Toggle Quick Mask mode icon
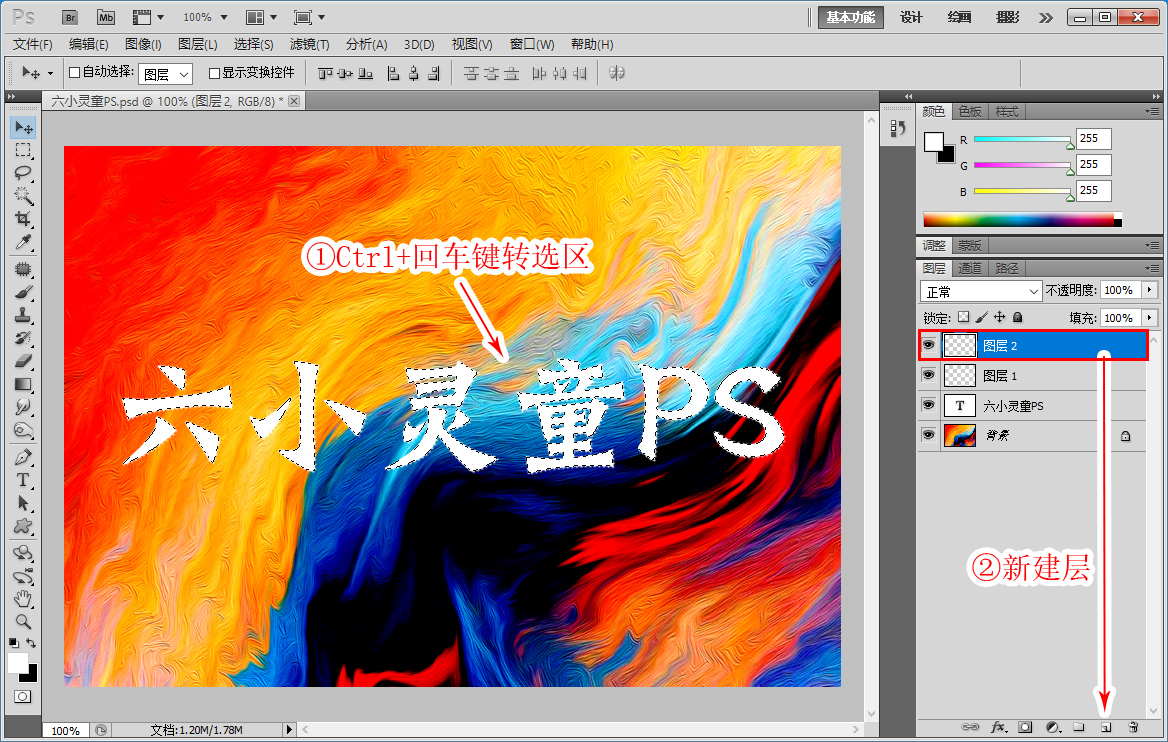Image resolution: width=1168 pixels, height=742 pixels. click(x=23, y=697)
